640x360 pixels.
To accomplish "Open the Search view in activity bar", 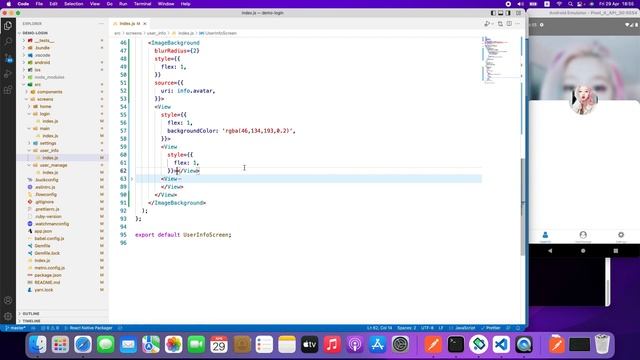I will (x=8, y=42).
